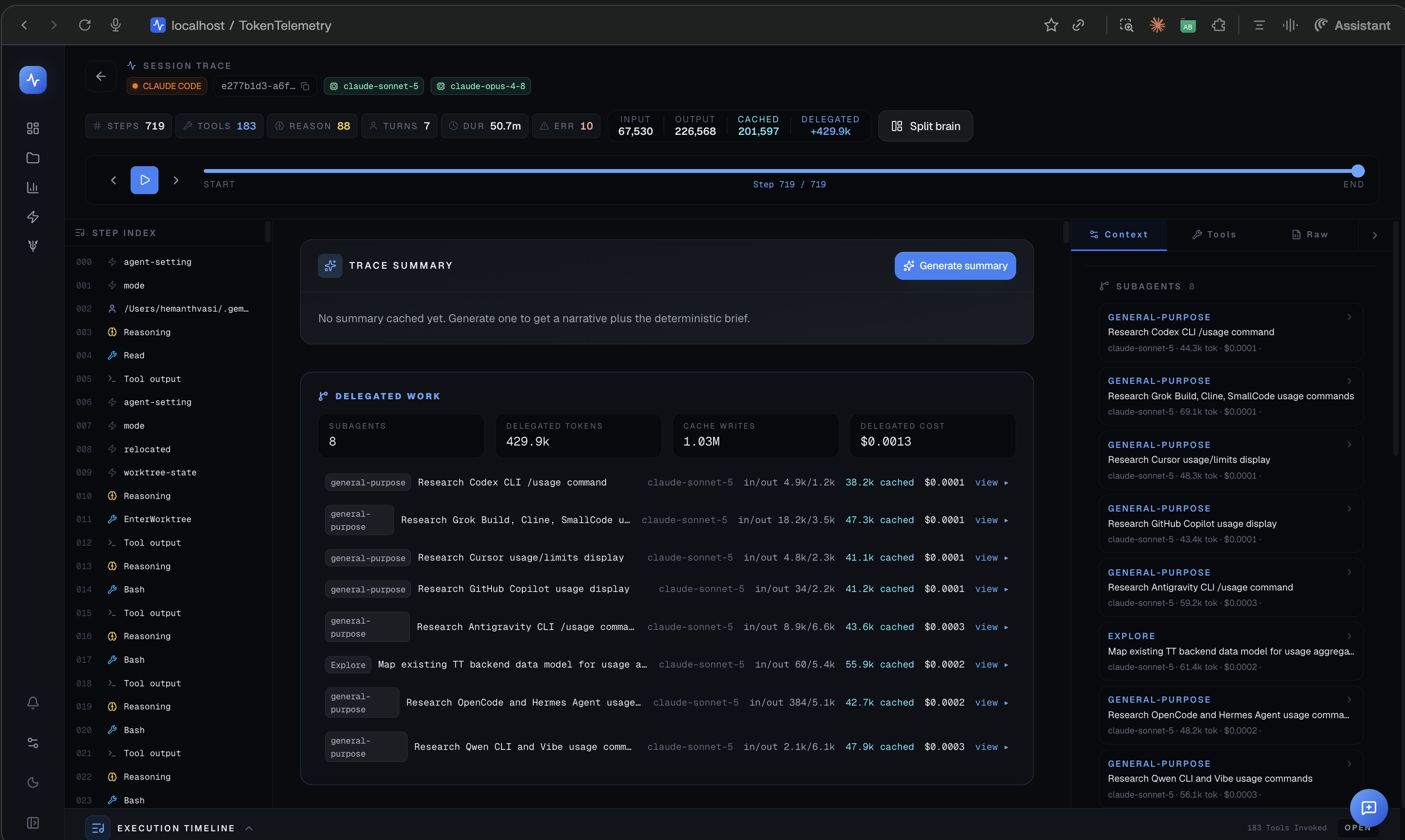Screen dimensions: 1405x840
Task: Open the bar chart analytics sidebar icon
Action: coord(33,187)
